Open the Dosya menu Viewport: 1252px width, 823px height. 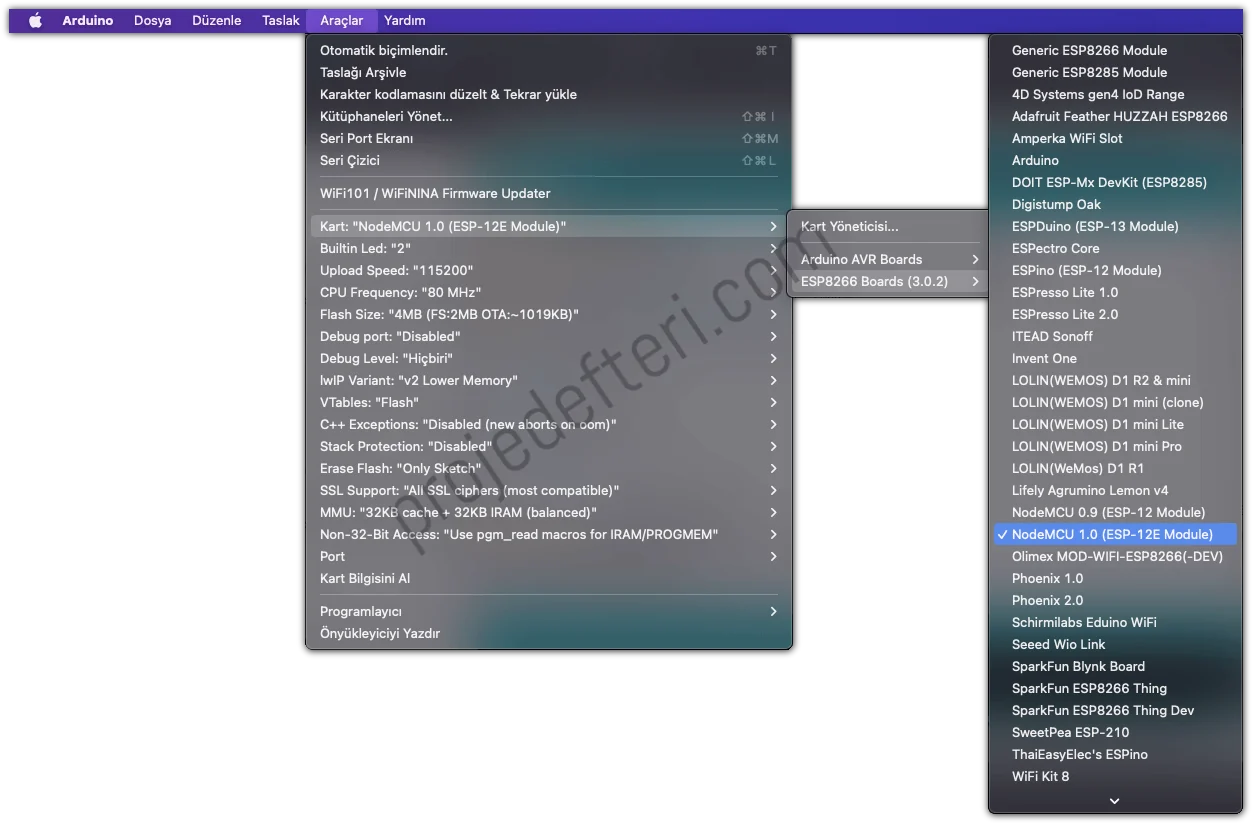152,20
